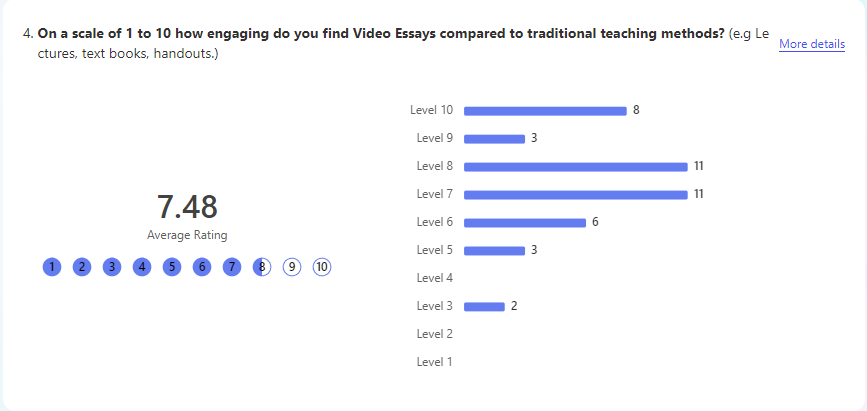The width and height of the screenshot is (867, 411).
Task: Click the Level 6 bar
Action: 525,223
